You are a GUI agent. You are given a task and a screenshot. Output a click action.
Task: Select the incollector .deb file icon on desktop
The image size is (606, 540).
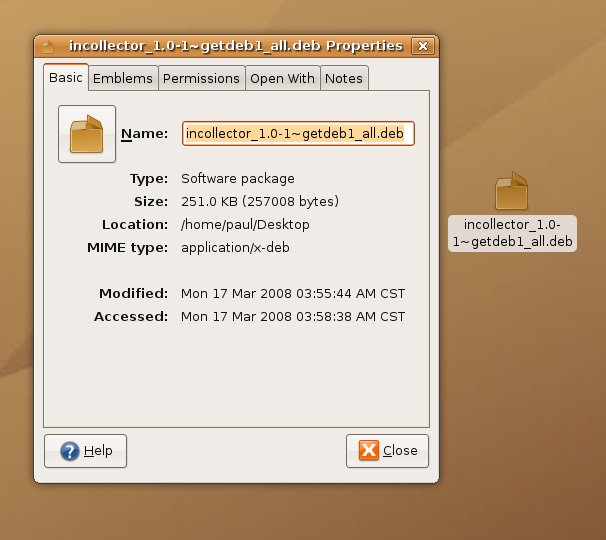[x=512, y=191]
